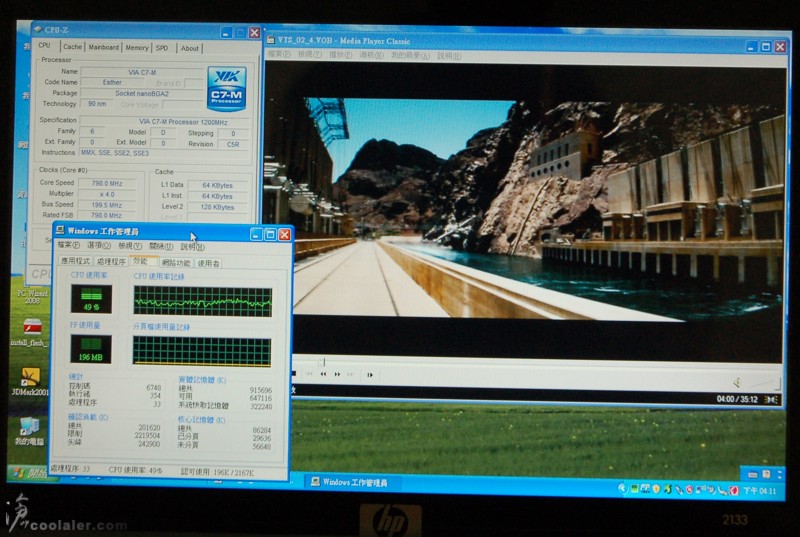
Task: Click fast forward button in Media Player Classic
Action: (337, 374)
